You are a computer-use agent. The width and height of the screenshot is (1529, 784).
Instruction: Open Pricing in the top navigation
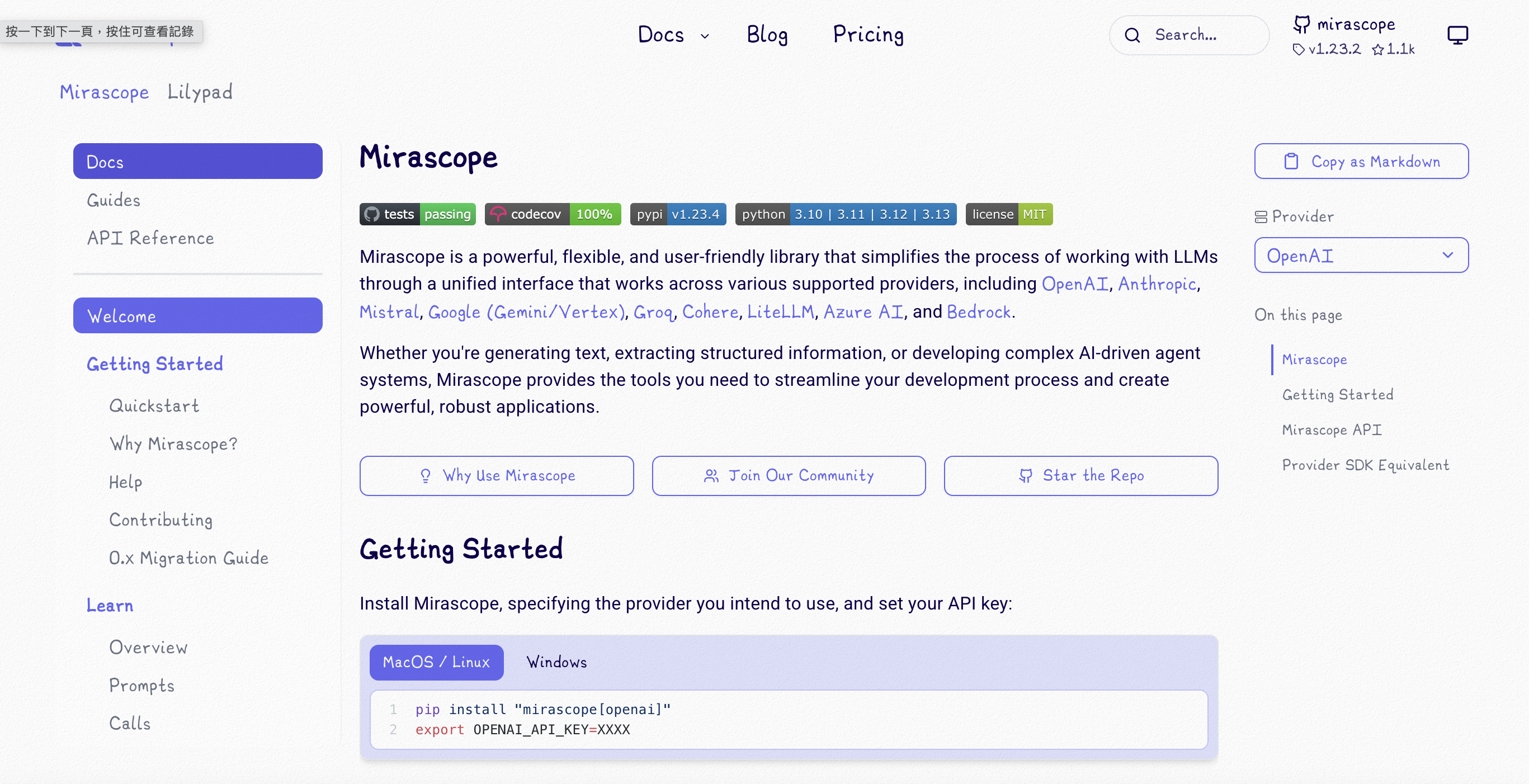pyautogui.click(x=869, y=35)
